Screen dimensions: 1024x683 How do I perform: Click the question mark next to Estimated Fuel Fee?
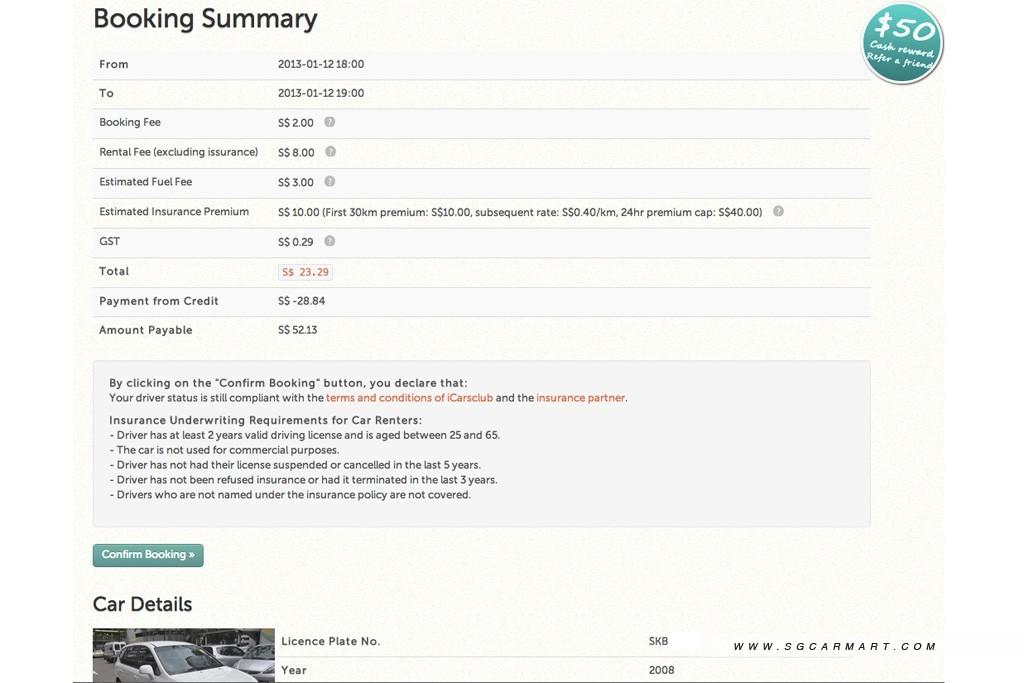tap(329, 182)
